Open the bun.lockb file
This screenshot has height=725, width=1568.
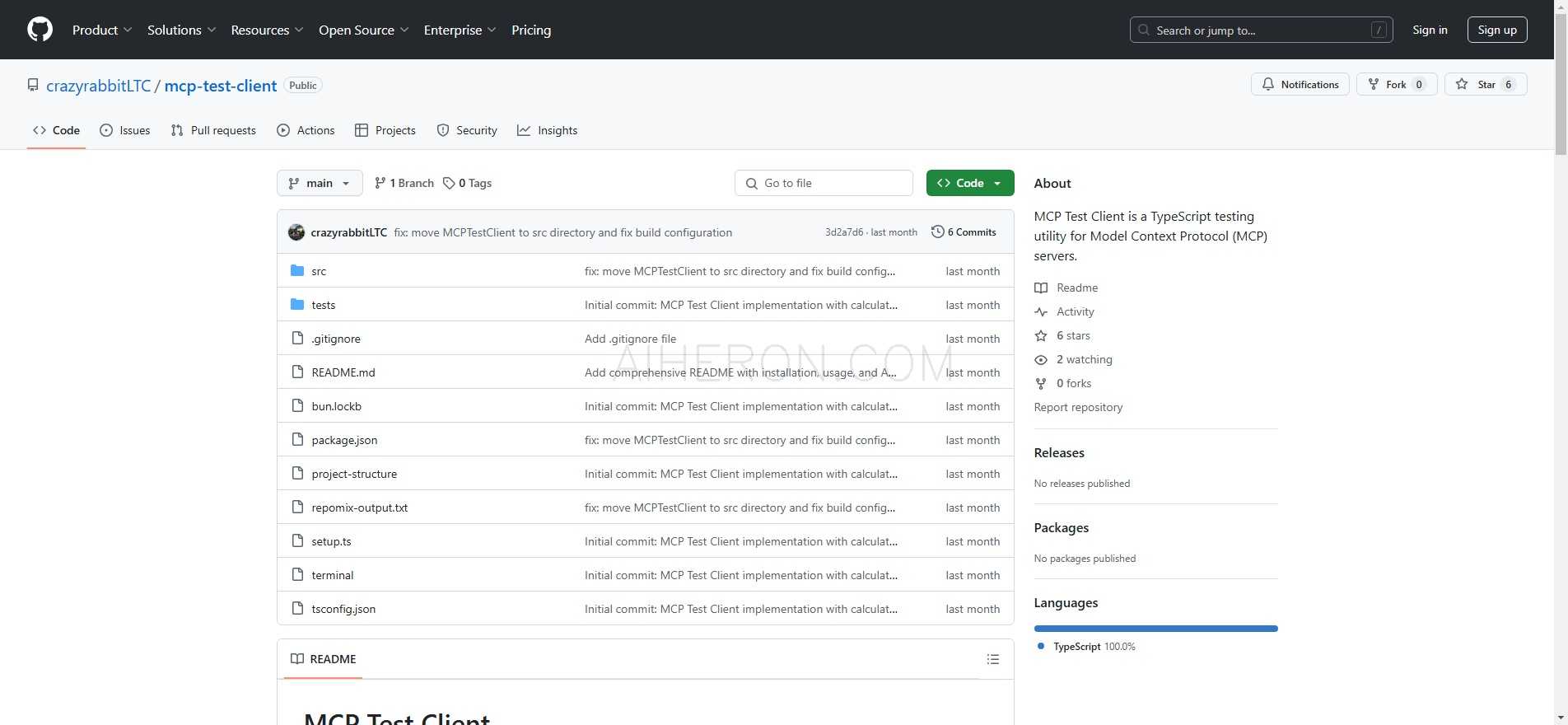(x=336, y=406)
